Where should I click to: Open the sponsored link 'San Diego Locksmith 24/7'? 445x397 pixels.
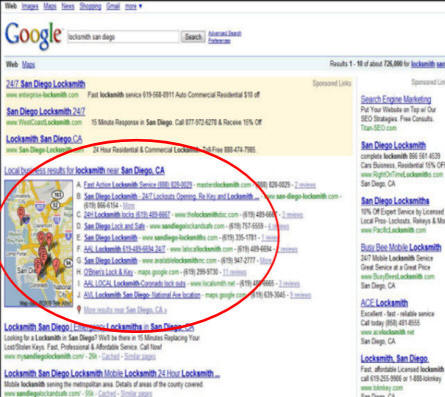coord(46,111)
